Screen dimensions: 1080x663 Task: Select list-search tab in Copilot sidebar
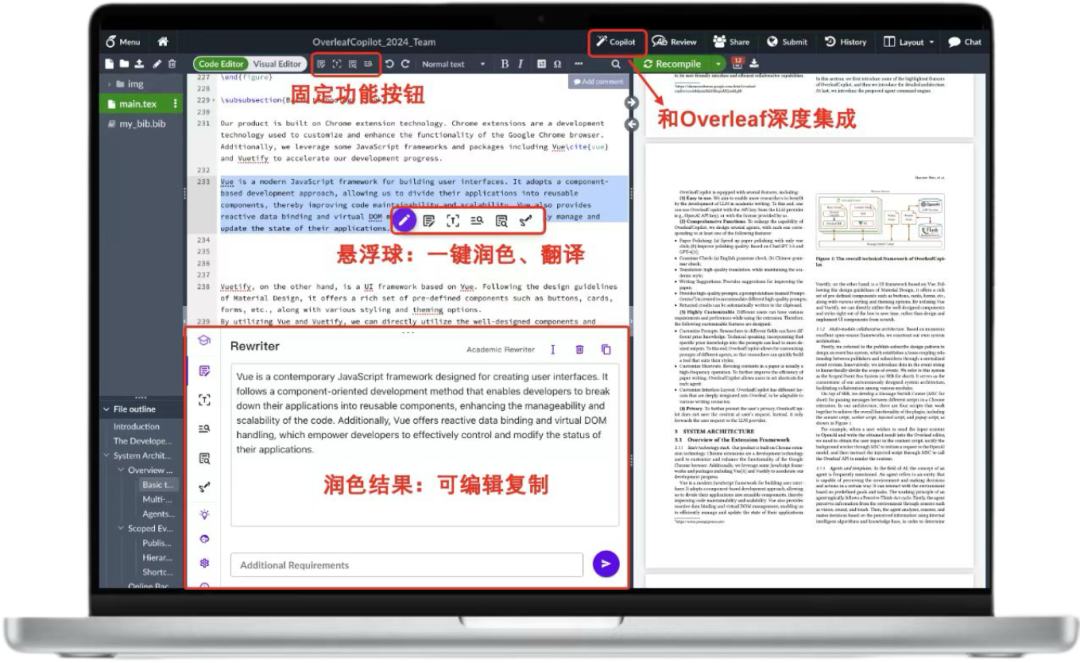(205, 429)
